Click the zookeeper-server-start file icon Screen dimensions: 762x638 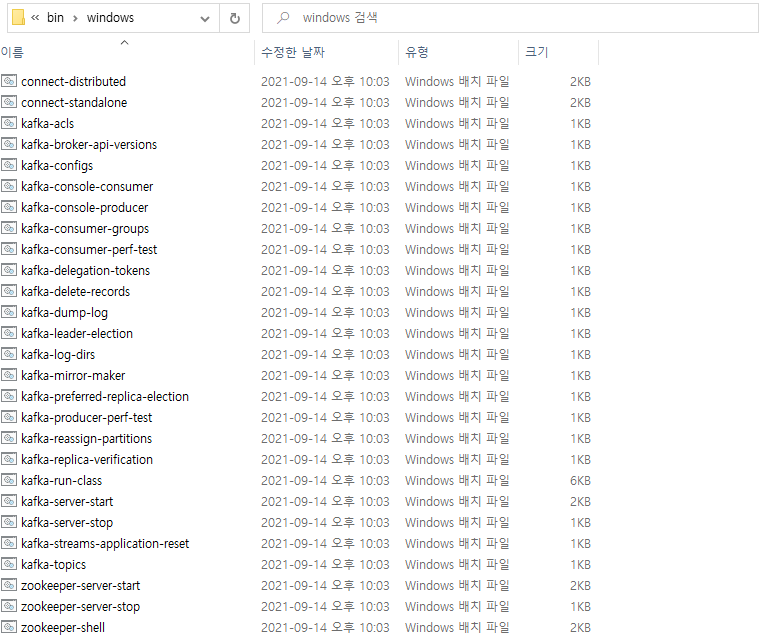pos(9,585)
